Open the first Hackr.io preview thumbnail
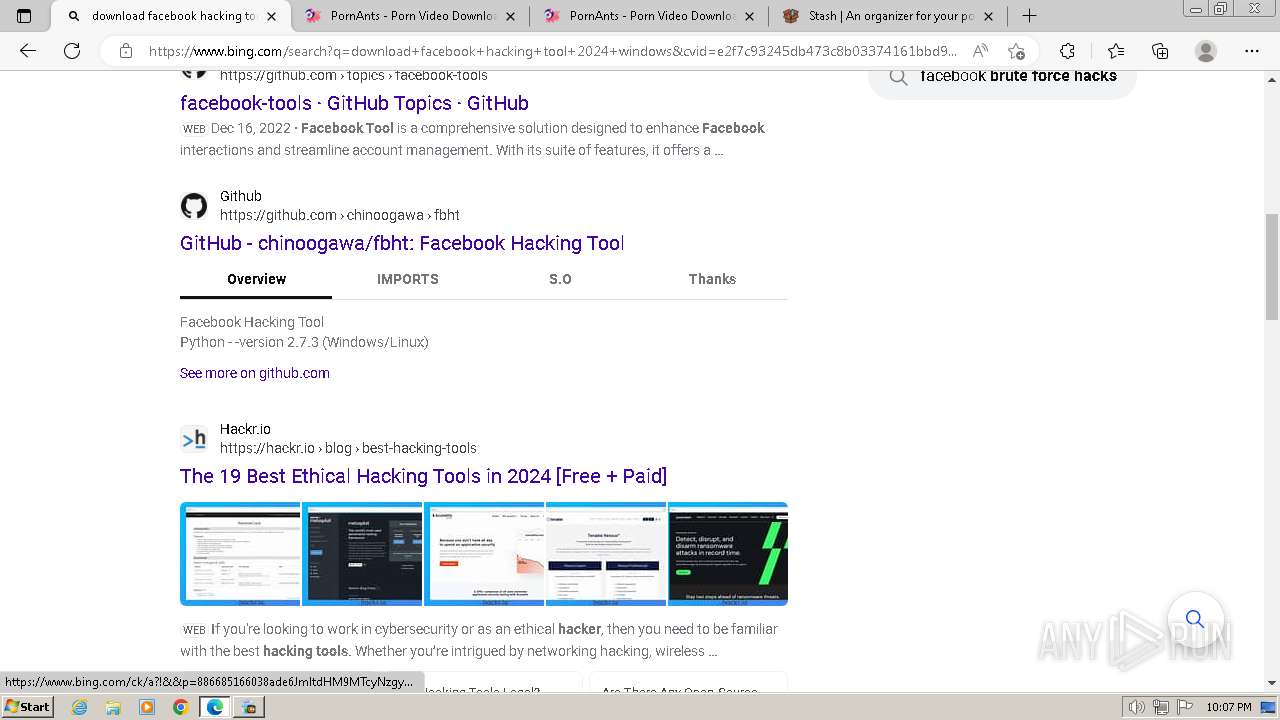The height and width of the screenshot is (720, 1280). click(240, 554)
